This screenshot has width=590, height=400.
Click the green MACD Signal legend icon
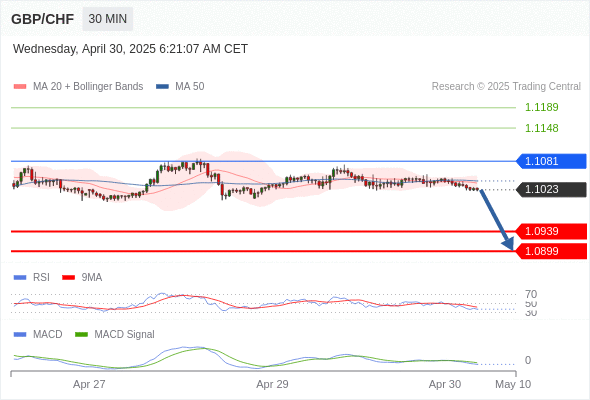point(81,335)
